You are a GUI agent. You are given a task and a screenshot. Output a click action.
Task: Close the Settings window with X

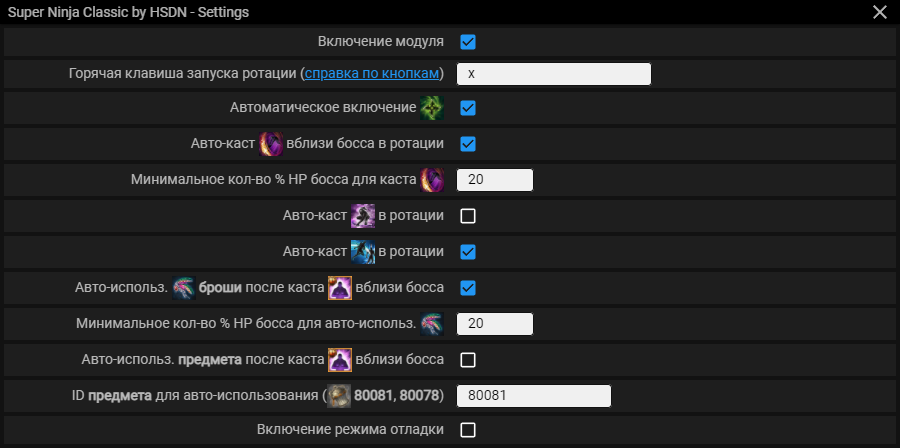[879, 12]
